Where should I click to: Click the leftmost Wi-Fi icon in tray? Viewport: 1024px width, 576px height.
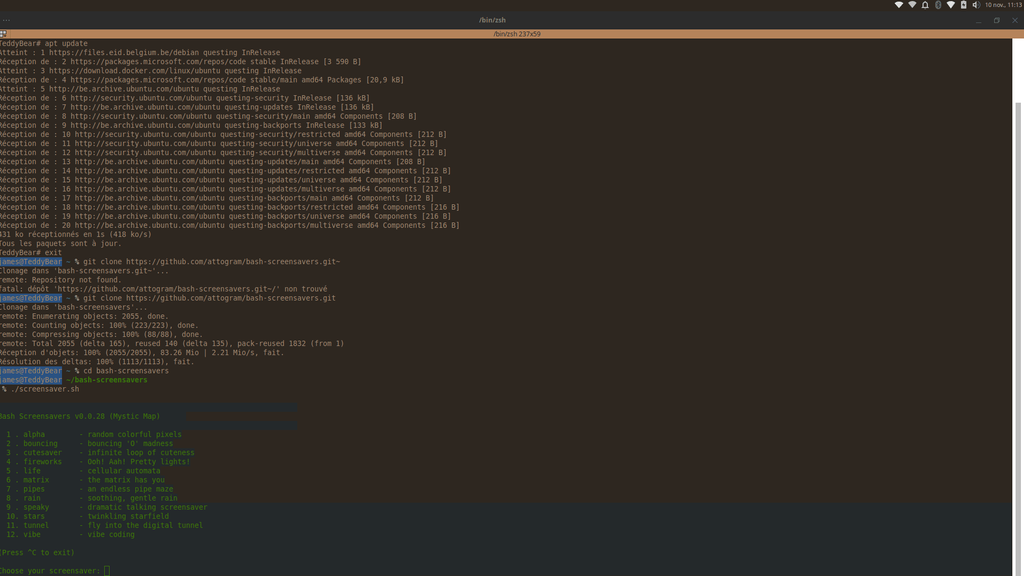898,5
